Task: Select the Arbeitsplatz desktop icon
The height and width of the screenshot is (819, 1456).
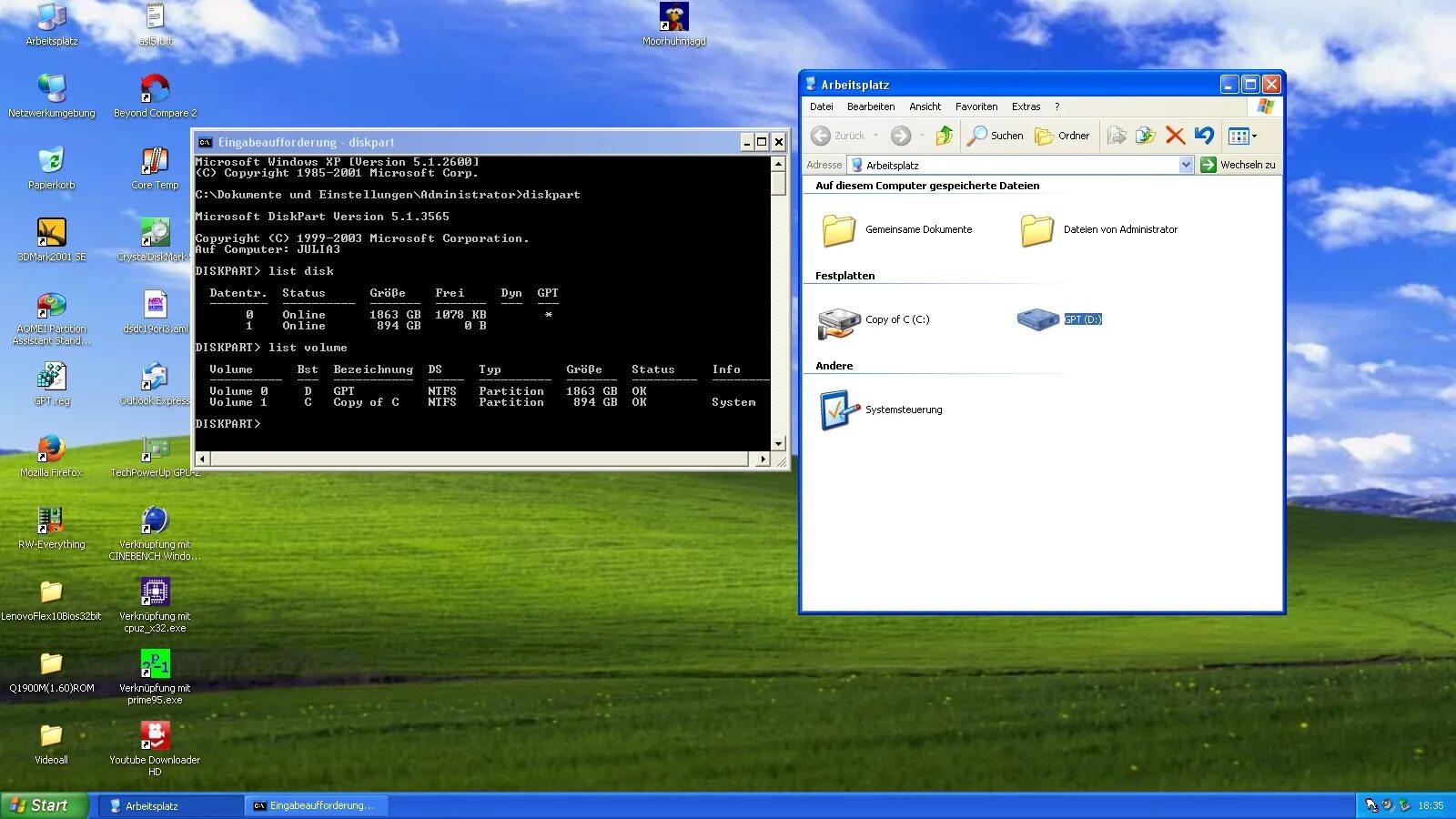Action: (x=52, y=25)
